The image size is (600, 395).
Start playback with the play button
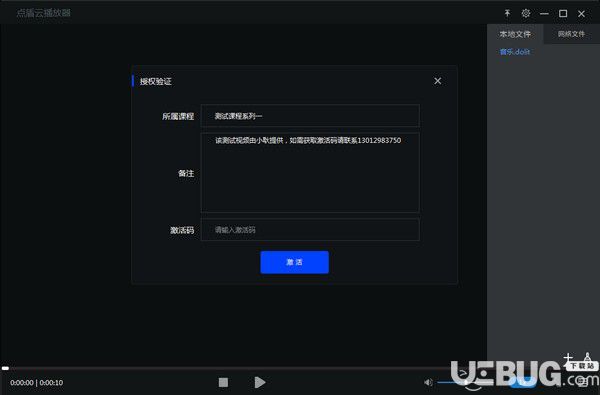260,382
